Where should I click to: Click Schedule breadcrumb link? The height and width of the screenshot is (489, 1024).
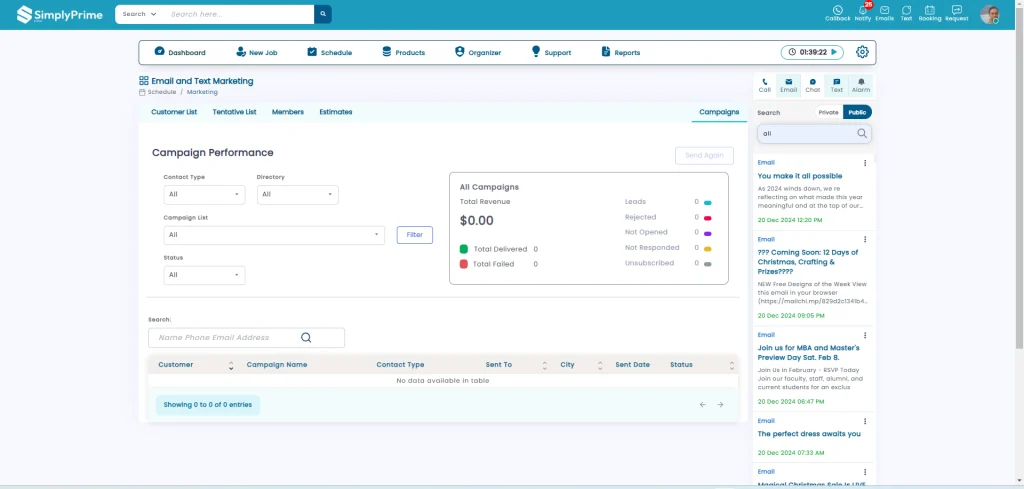(x=162, y=92)
